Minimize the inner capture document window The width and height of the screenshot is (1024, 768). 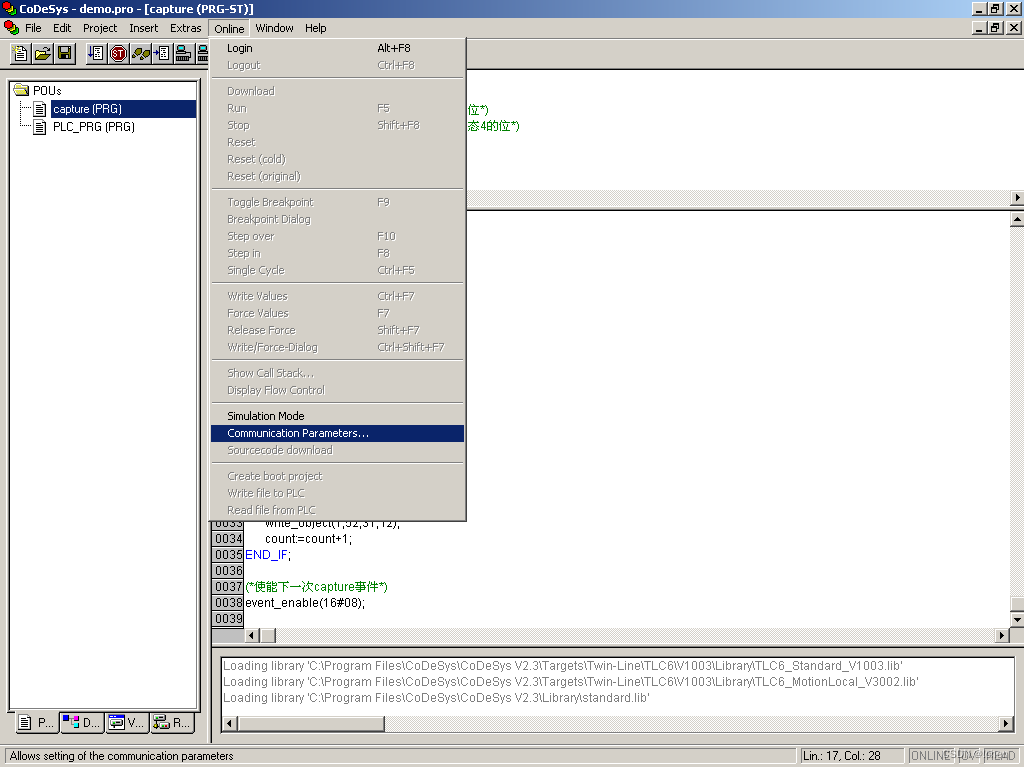[979, 27]
